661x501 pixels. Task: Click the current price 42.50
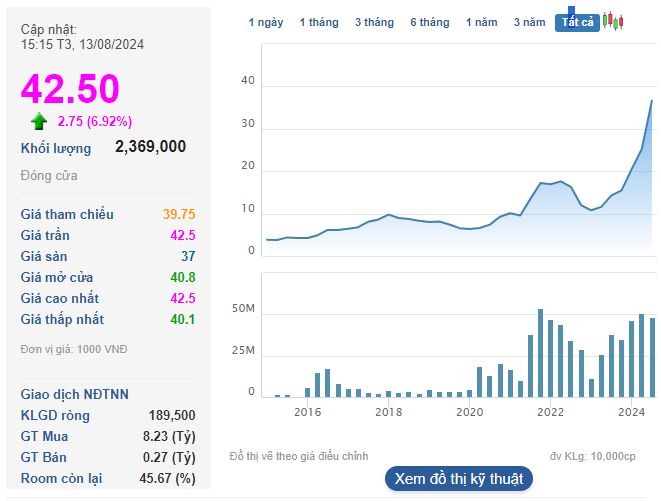[70, 89]
